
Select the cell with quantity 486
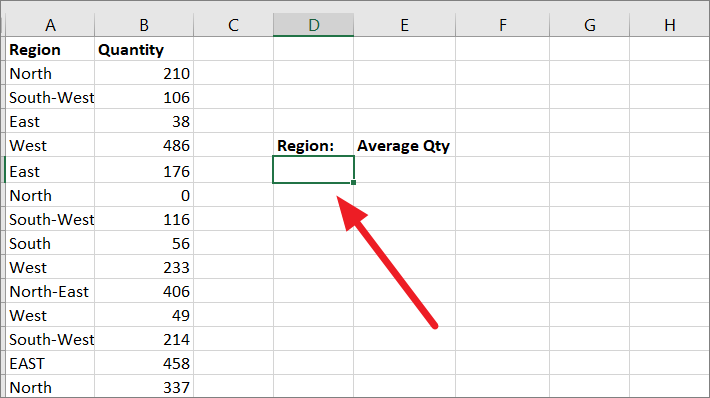point(144,145)
